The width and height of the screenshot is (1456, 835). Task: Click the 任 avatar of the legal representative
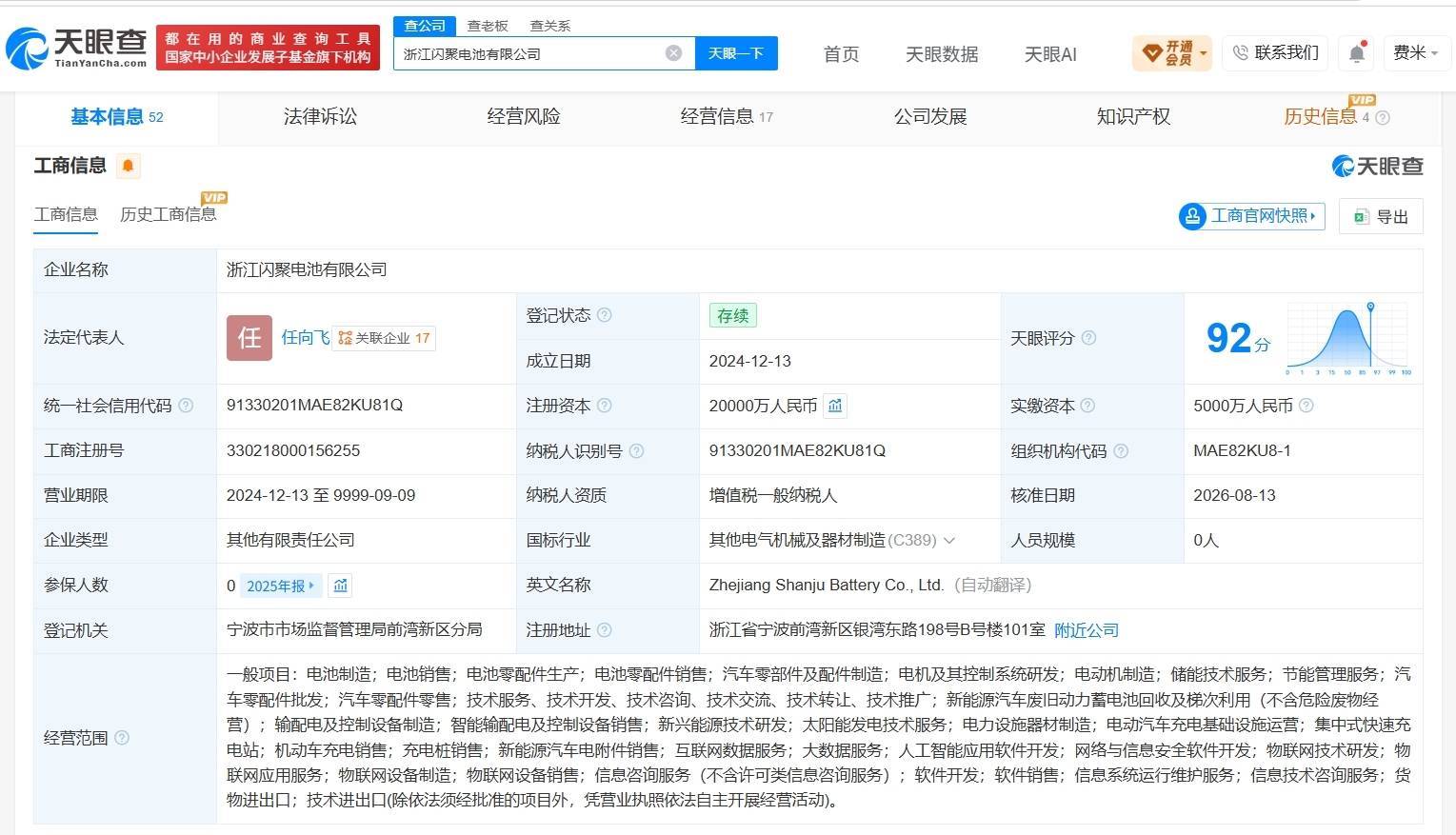[x=249, y=338]
